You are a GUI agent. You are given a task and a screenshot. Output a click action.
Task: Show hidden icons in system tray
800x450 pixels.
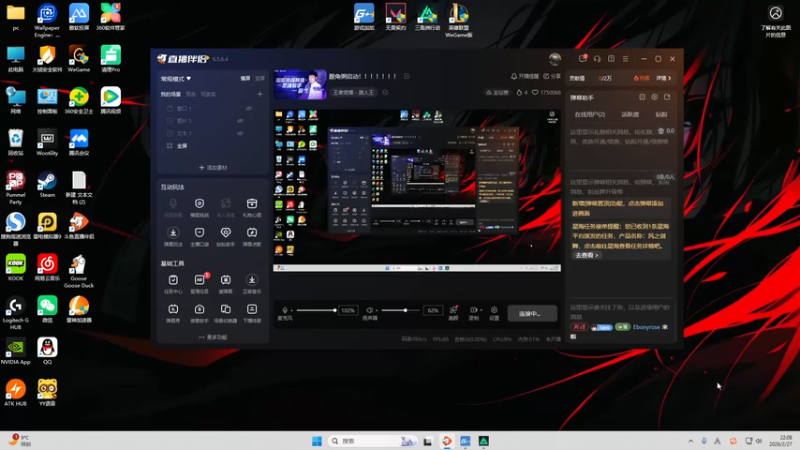(x=690, y=441)
